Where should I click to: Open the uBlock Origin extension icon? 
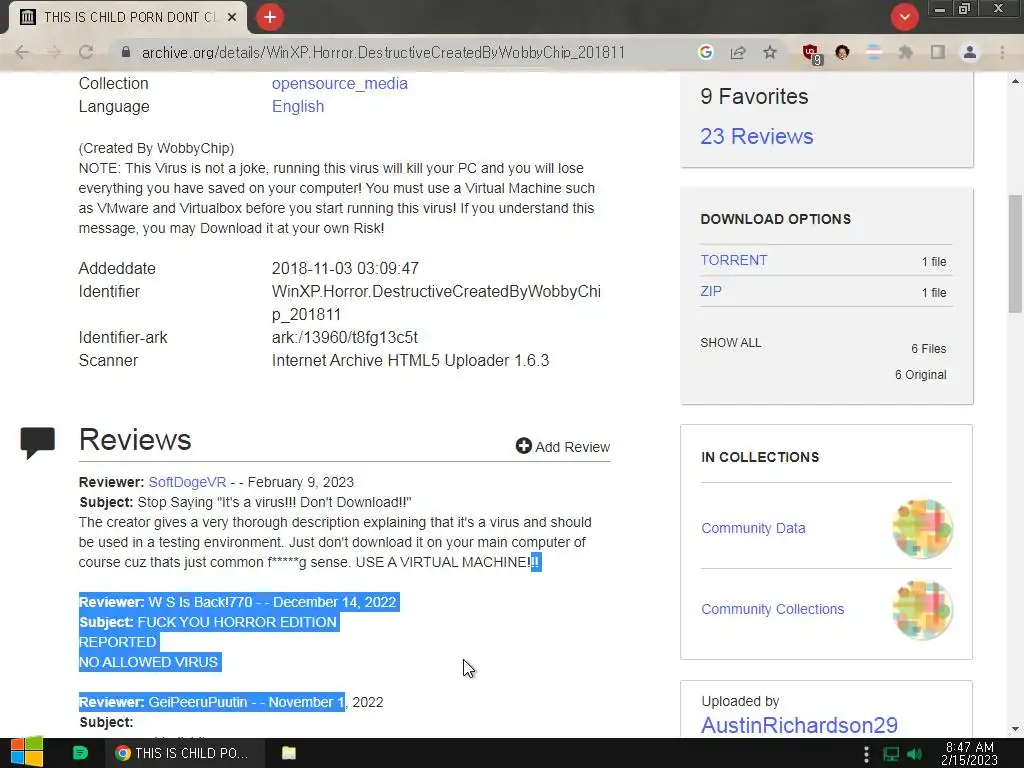[811, 54]
